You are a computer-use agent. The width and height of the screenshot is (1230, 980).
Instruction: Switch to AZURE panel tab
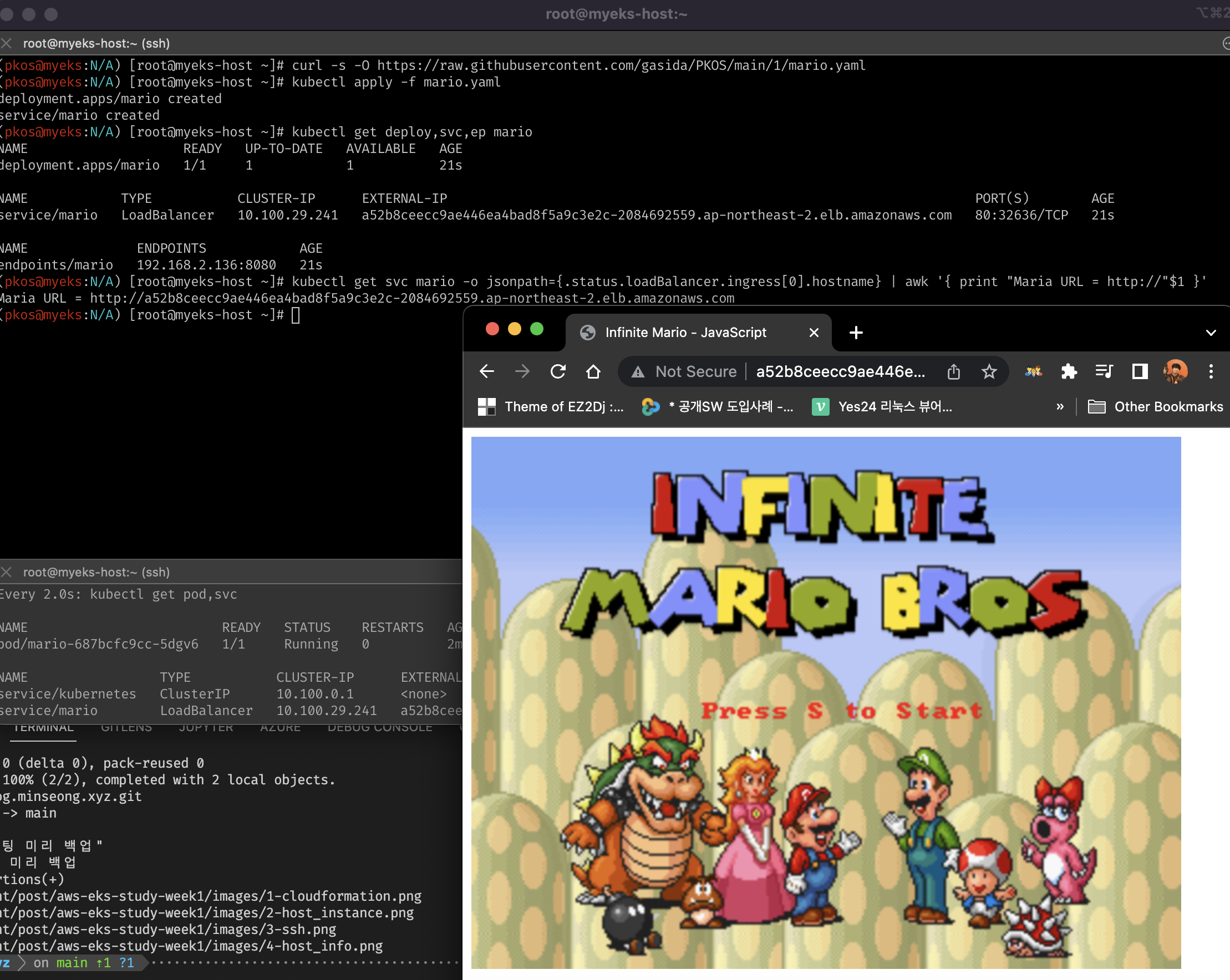[280, 728]
